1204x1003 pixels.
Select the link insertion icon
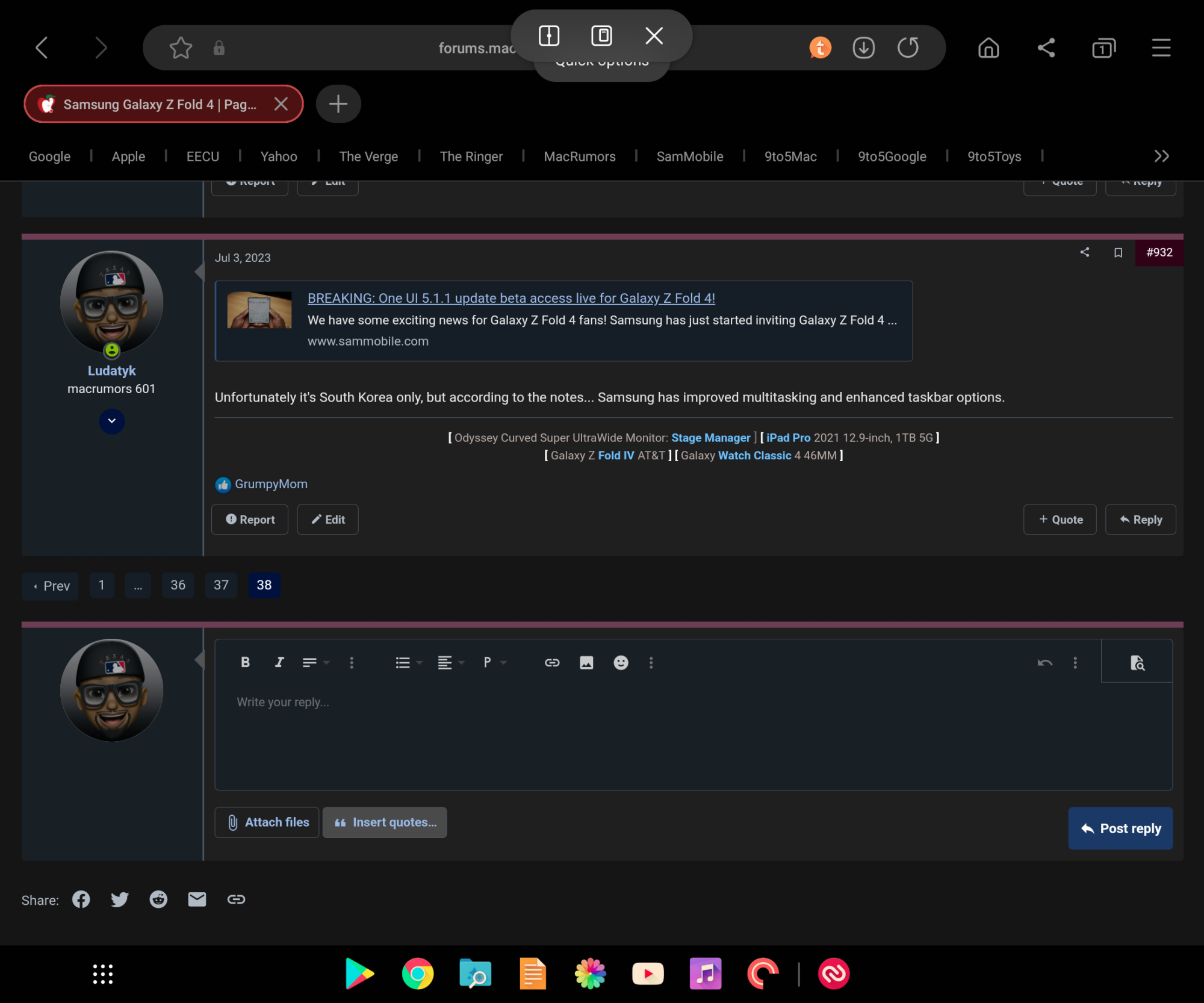point(552,662)
